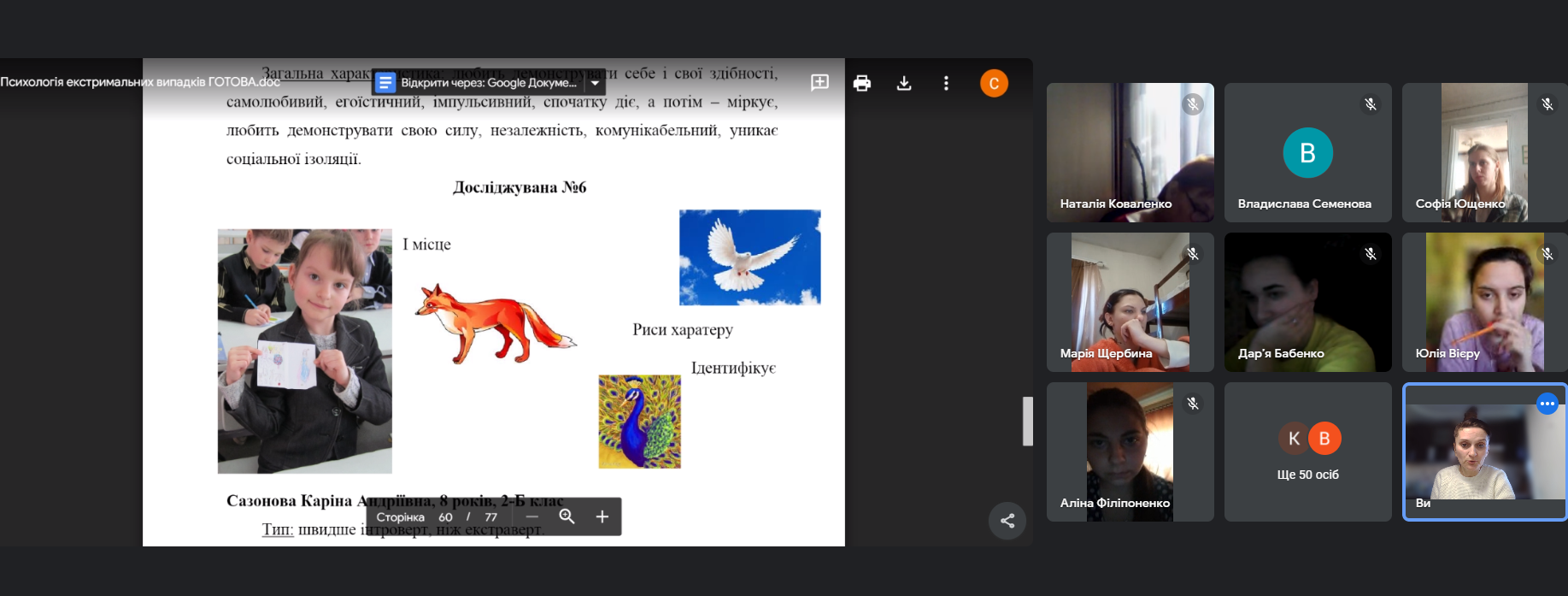Click the text "соціальної ізоляції."
1568x596 pixels.
pos(294,159)
